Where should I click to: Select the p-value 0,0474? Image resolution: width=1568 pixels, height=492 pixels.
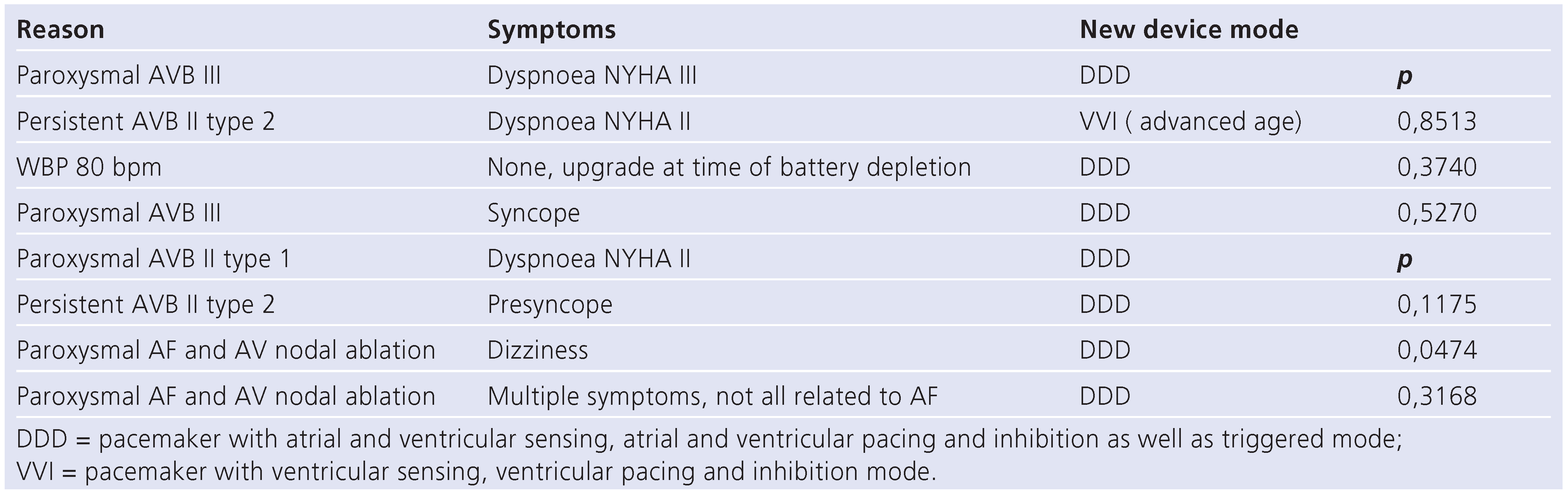(1436, 350)
